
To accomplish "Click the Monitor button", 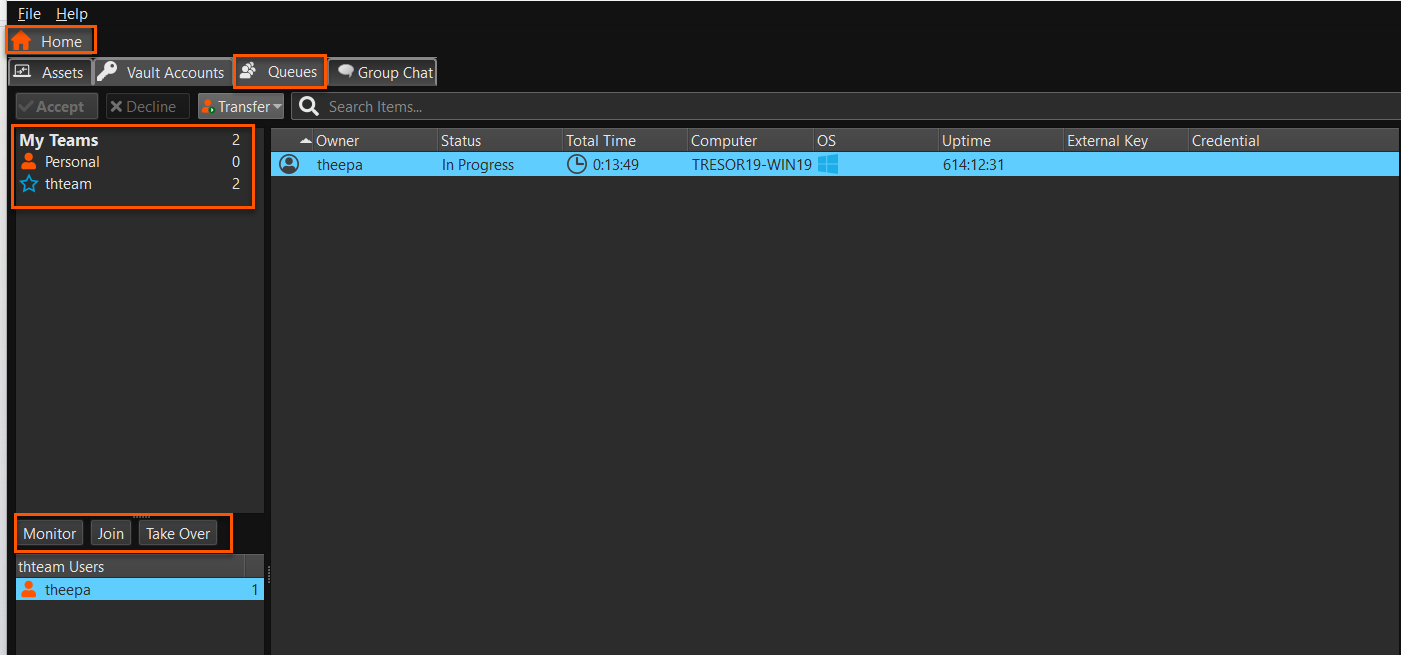I will (49, 533).
